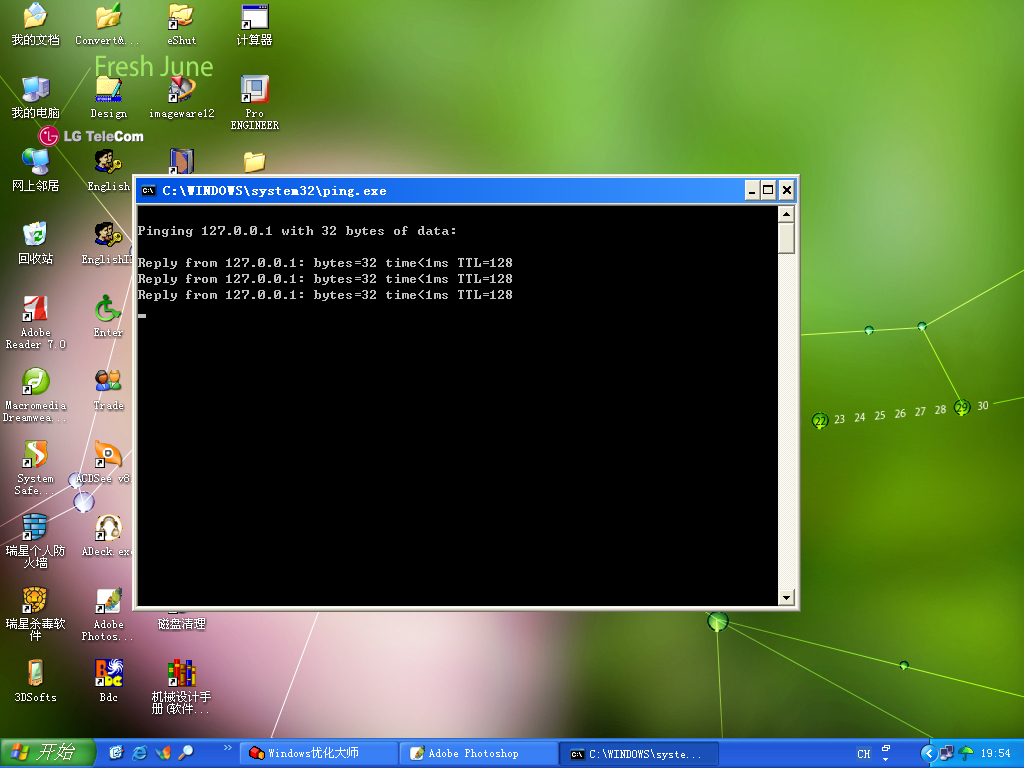Screen dimensions: 1024x768
Task: Open the Adobe Reader 7.0 desktop icon
Action: [35, 309]
